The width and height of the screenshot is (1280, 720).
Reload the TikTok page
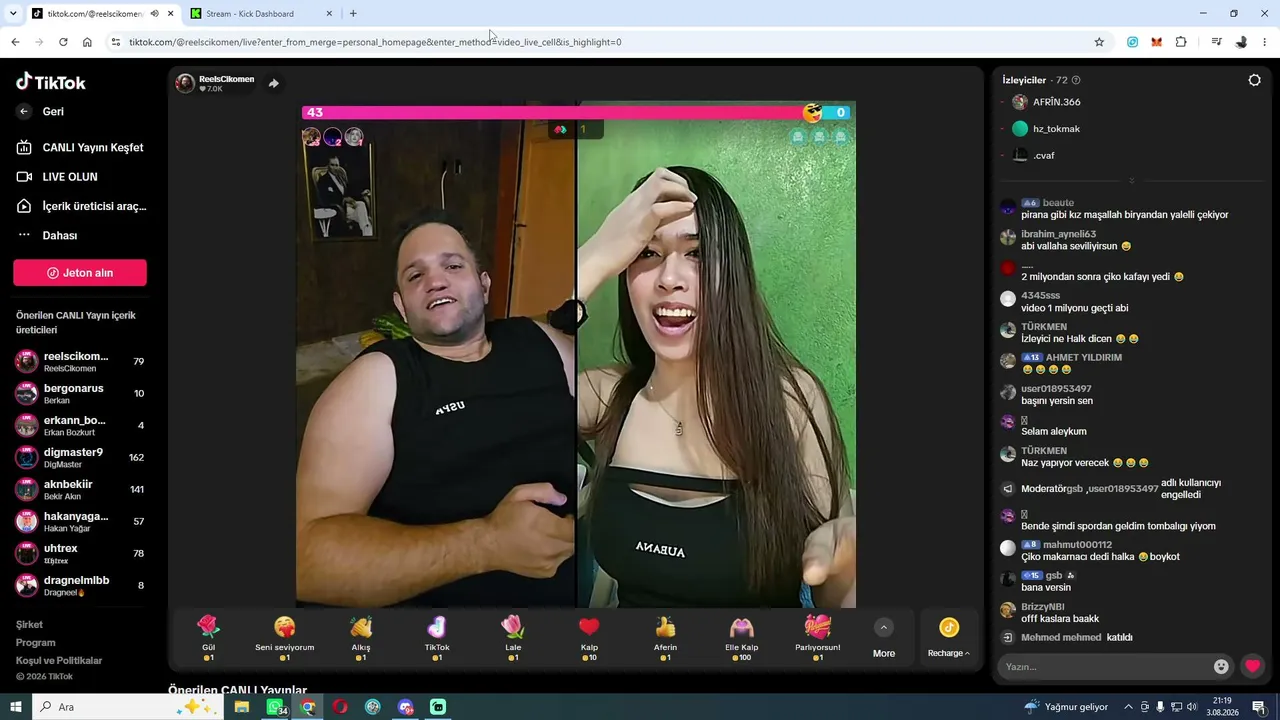click(x=63, y=42)
